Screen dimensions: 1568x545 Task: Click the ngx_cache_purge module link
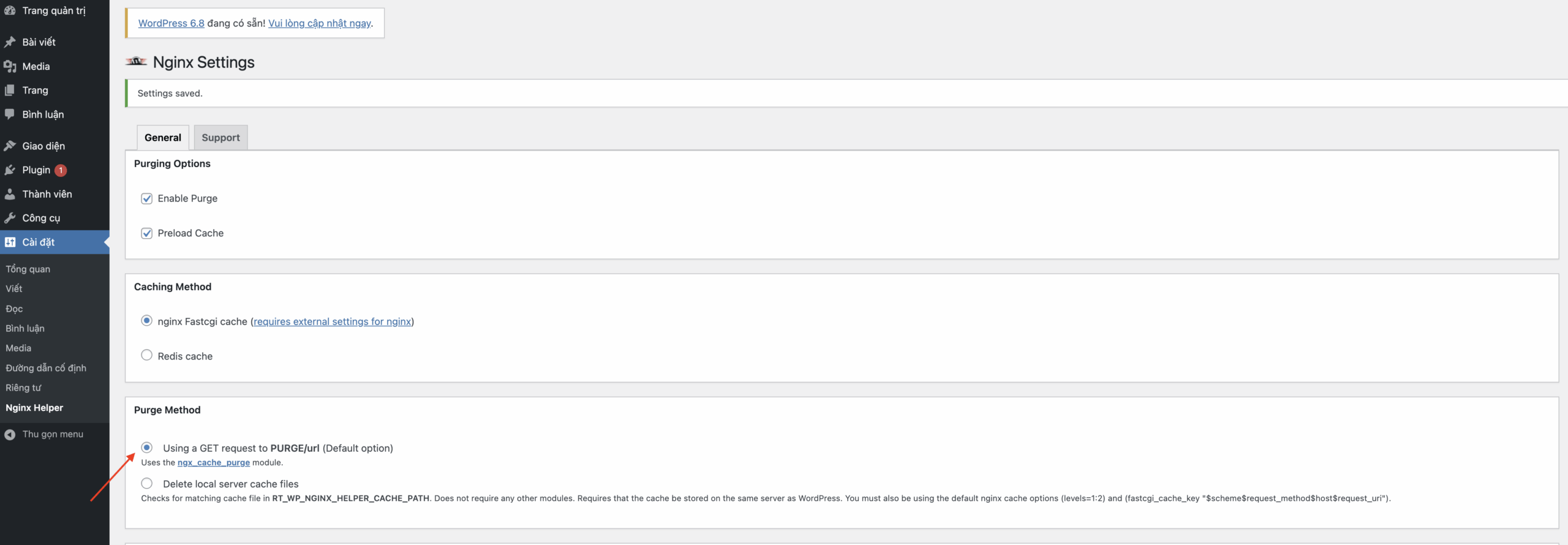[214, 462]
